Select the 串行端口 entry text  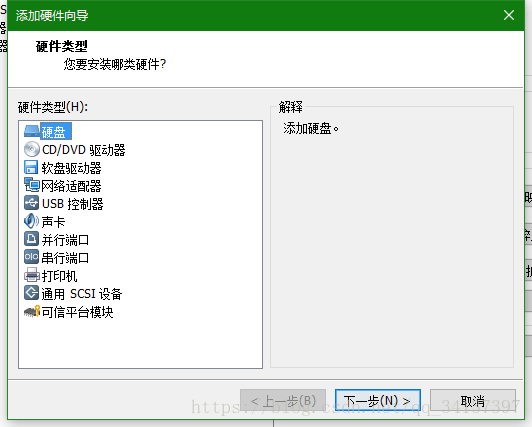pyautogui.click(x=65, y=258)
